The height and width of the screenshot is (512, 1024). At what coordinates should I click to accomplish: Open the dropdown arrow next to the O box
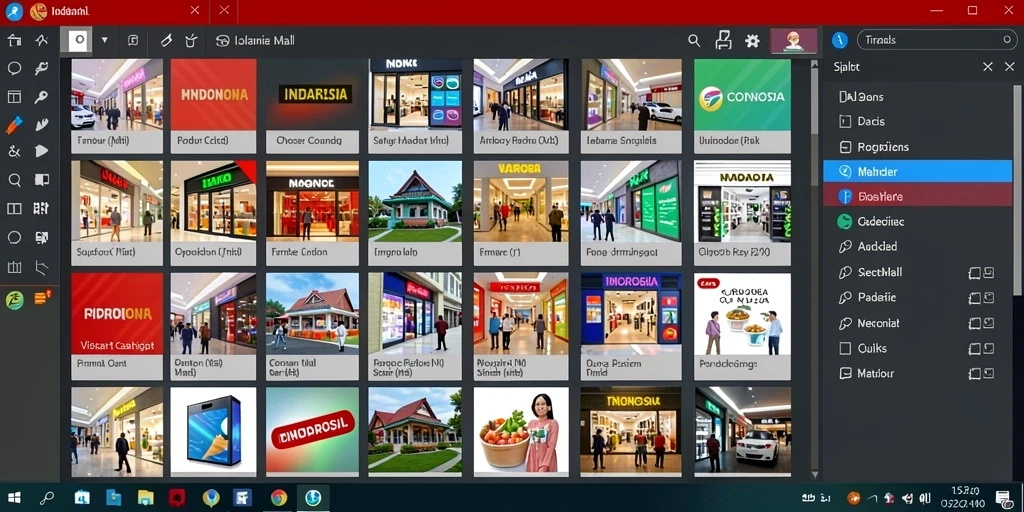coord(104,40)
